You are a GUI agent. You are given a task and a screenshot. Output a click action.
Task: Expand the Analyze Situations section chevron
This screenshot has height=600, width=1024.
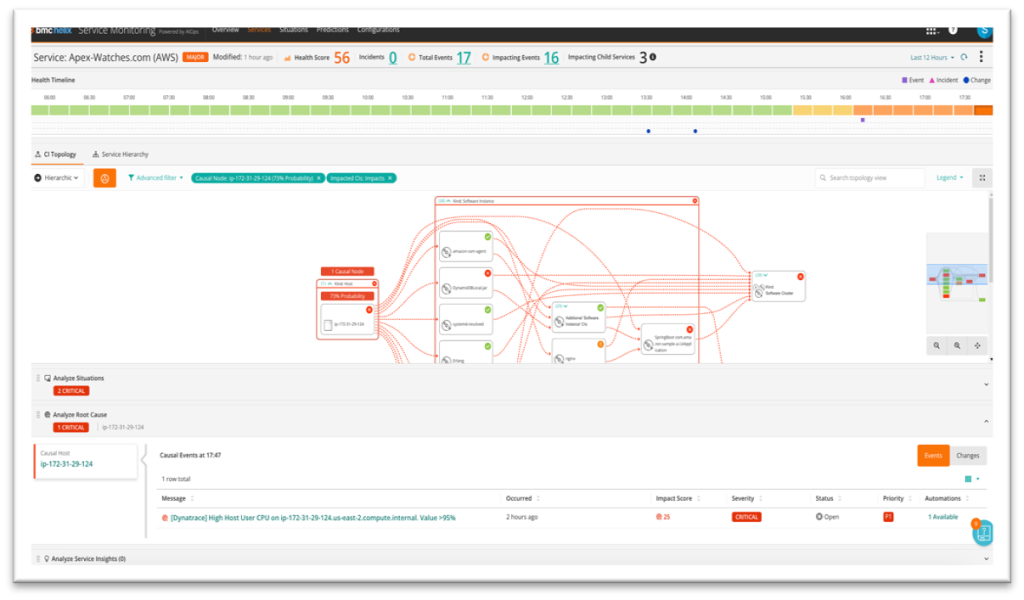click(x=986, y=385)
